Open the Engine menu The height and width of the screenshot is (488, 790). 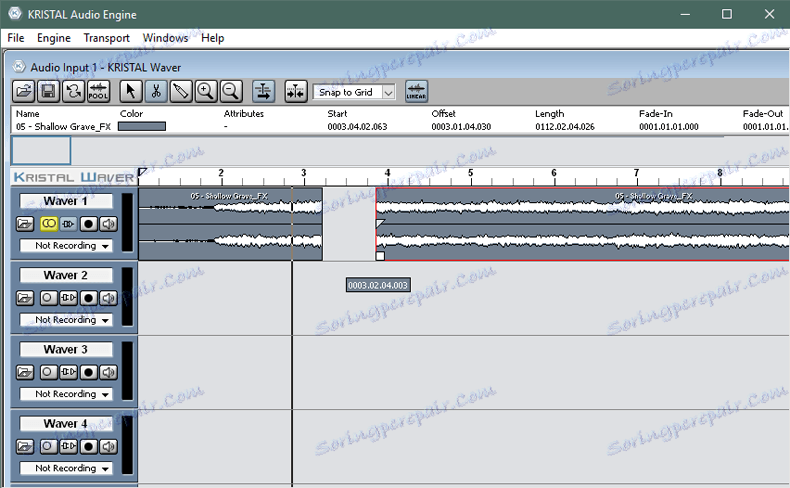(x=53, y=38)
